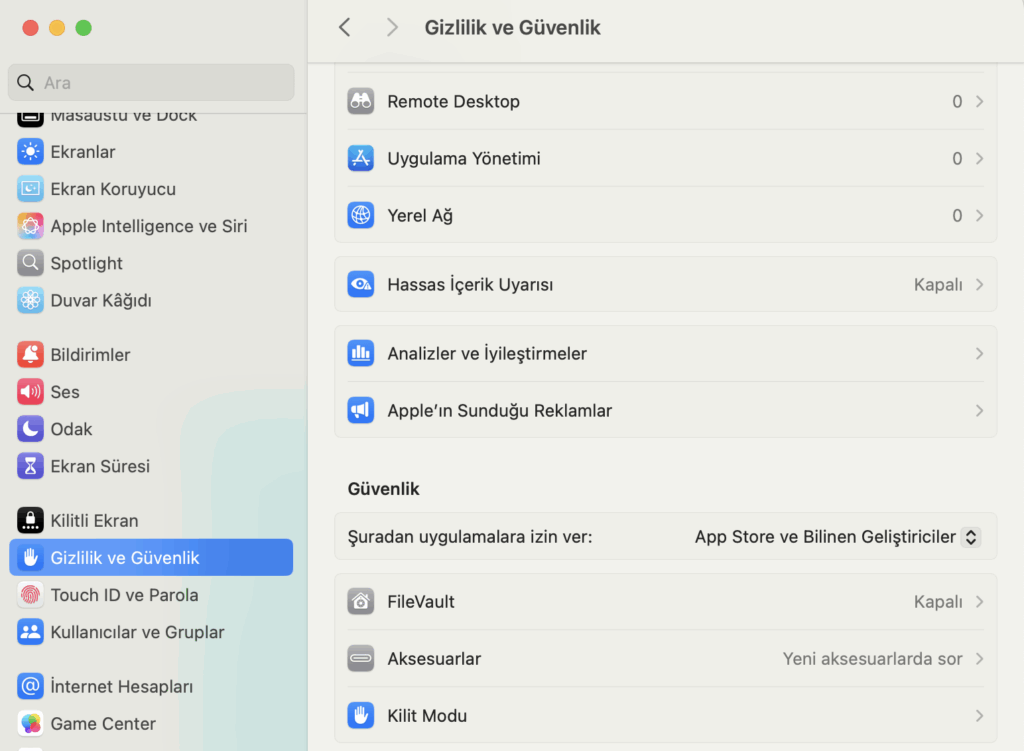Open Hassas İçerik Uyarısı Kapalı chevron
The height and width of the screenshot is (751, 1024).
click(979, 284)
